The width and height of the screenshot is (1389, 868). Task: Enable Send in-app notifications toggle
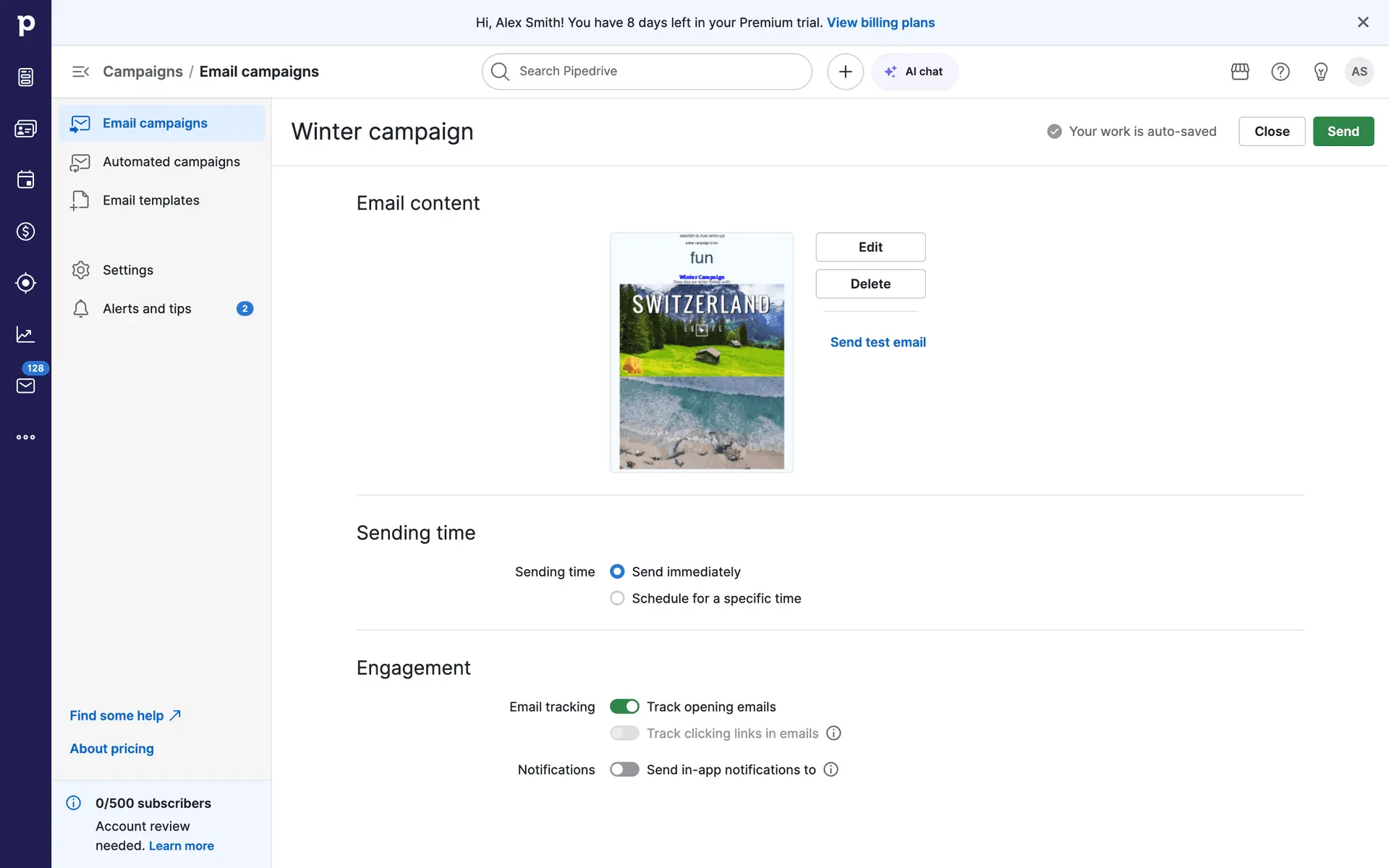click(x=624, y=770)
